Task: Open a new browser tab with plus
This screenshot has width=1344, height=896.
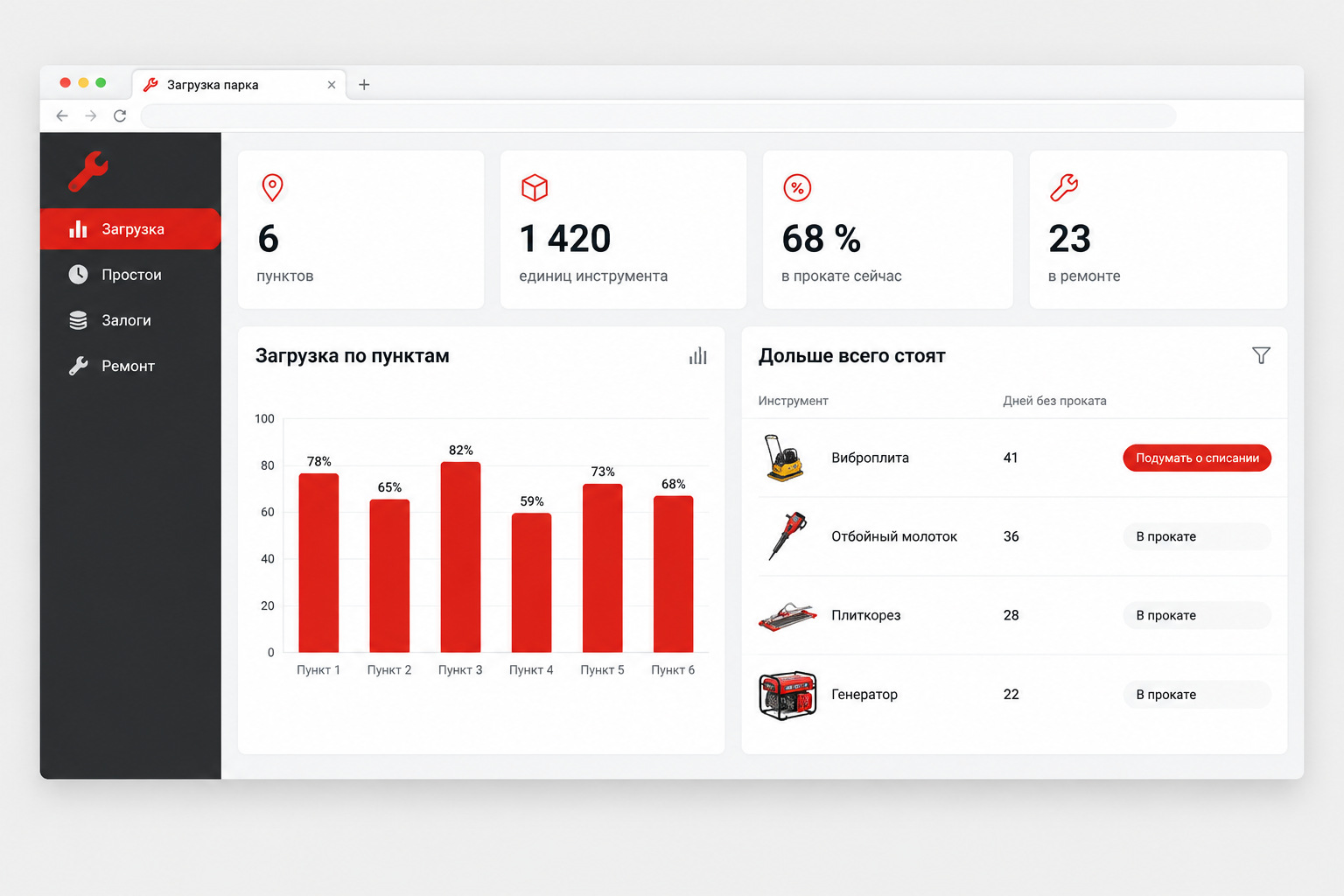Action: coord(364,85)
